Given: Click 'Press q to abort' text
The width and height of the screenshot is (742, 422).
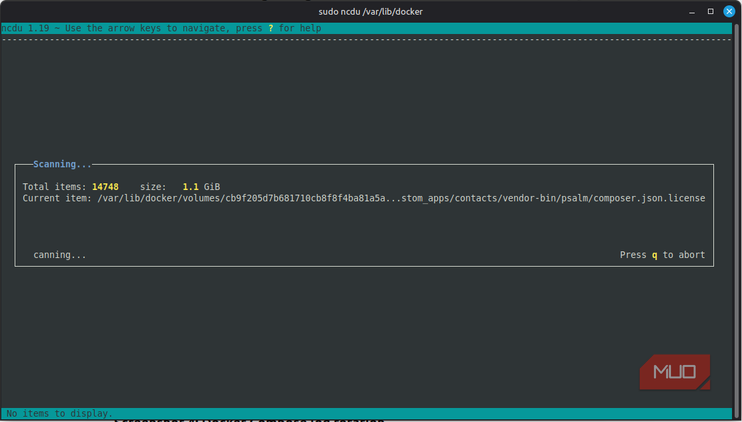Looking at the screenshot, I should click(x=662, y=255).
